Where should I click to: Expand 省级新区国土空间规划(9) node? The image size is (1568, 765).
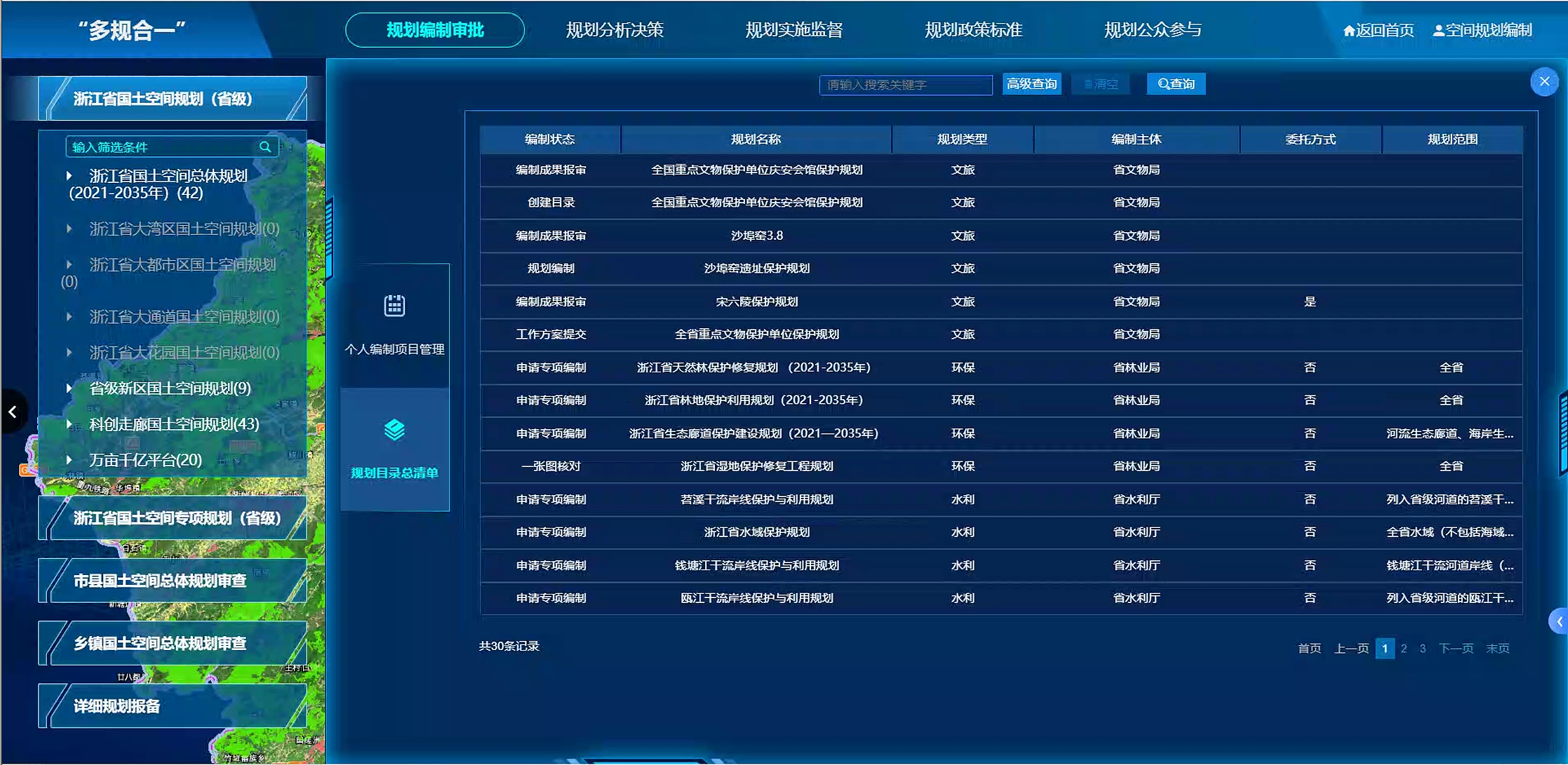coord(69,388)
